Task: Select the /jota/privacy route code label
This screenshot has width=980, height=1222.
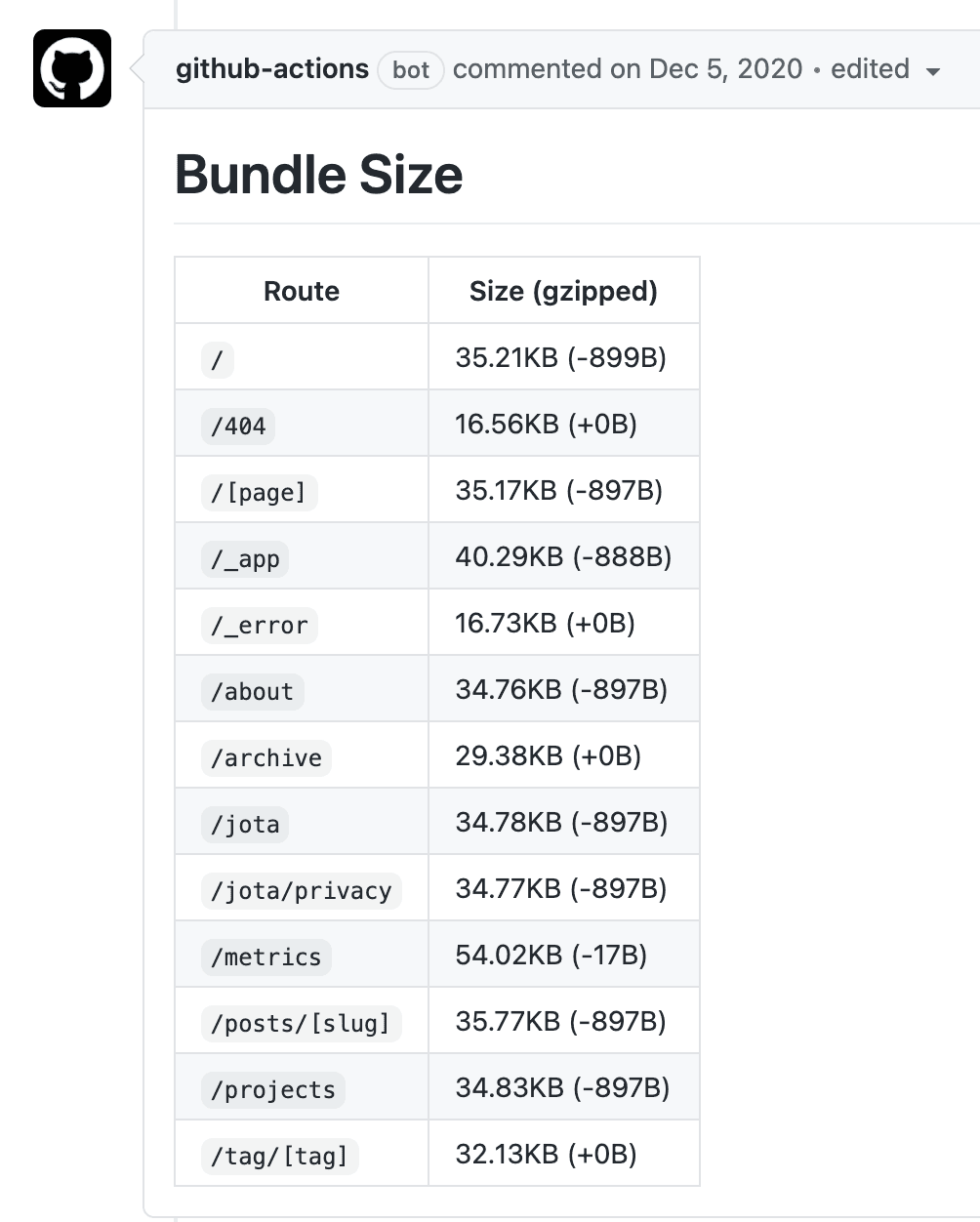Action: point(302,890)
